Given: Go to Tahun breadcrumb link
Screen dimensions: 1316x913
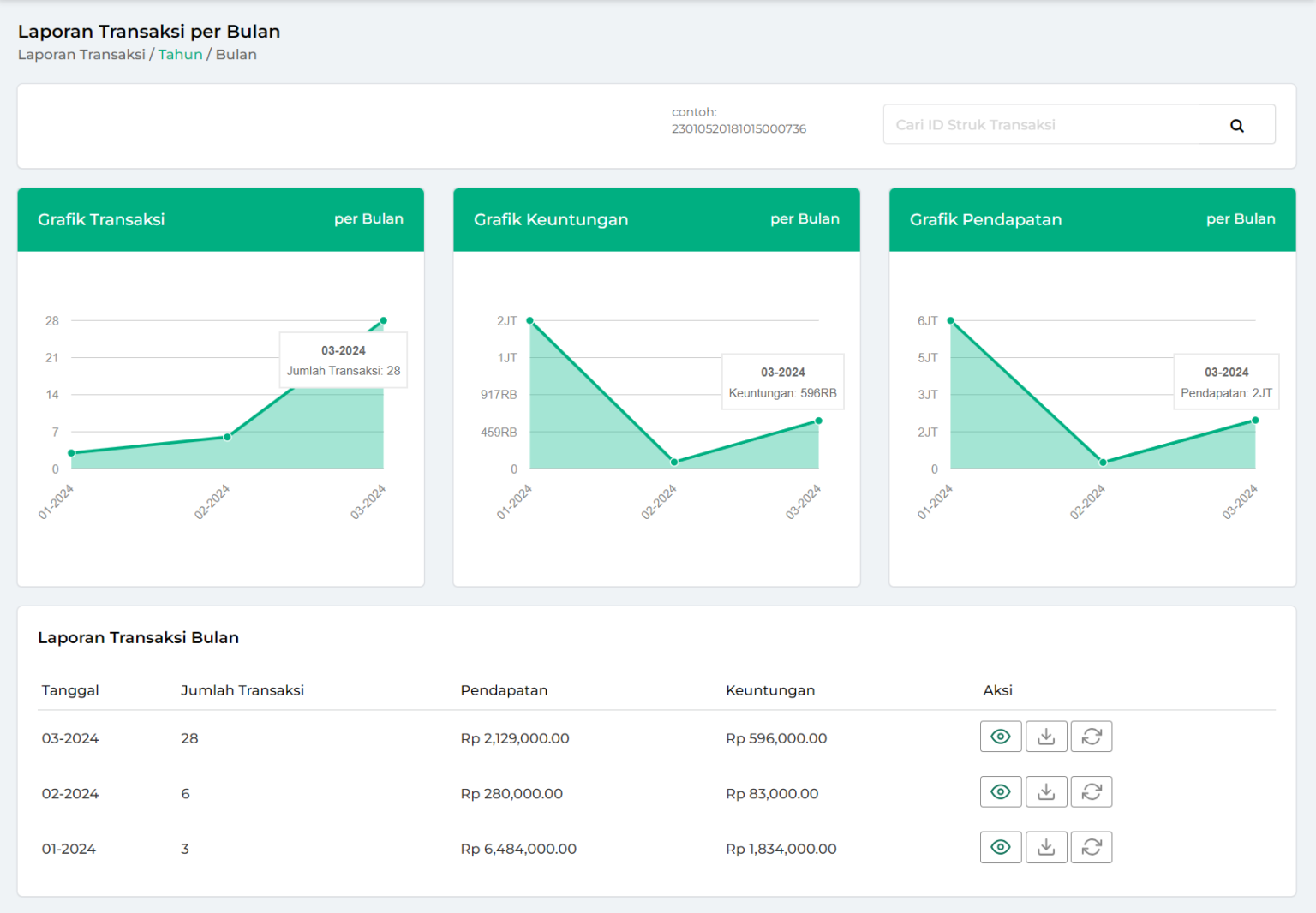Looking at the screenshot, I should point(180,55).
